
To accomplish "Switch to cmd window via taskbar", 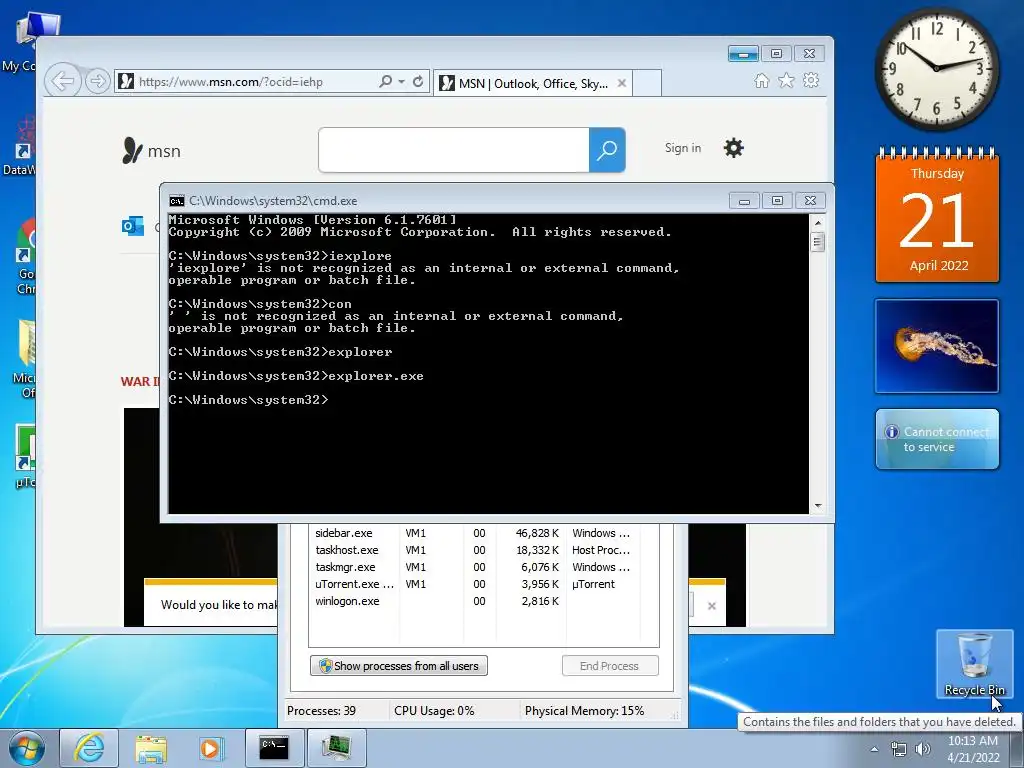I will (274, 748).
